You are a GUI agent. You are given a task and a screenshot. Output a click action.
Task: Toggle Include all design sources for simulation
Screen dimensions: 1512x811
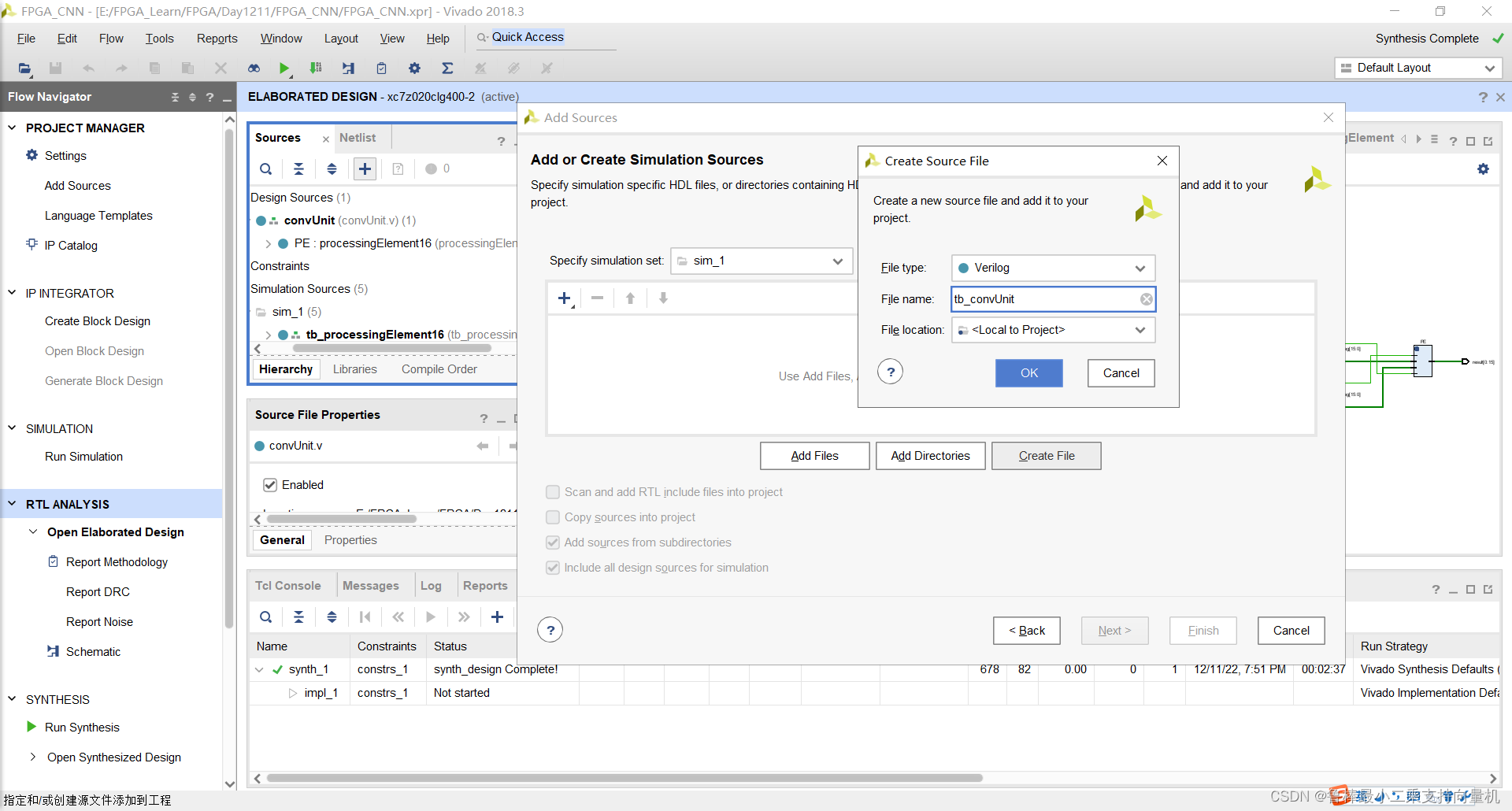(x=553, y=568)
